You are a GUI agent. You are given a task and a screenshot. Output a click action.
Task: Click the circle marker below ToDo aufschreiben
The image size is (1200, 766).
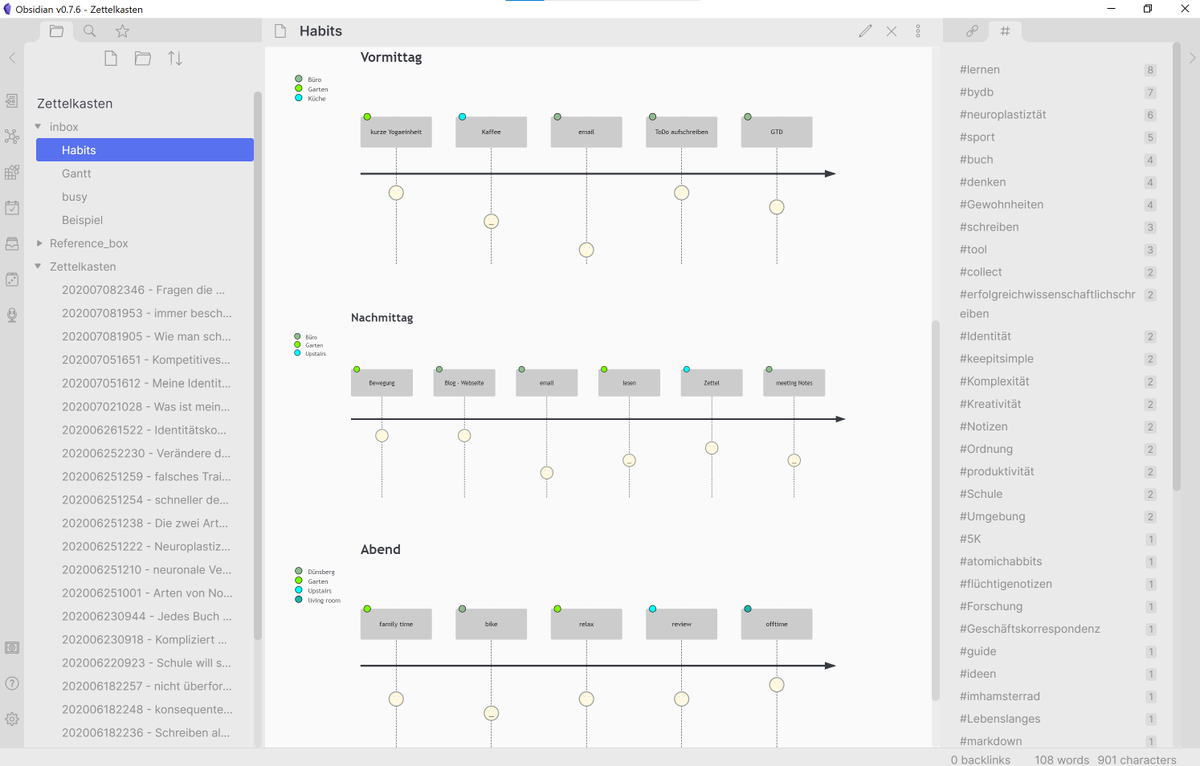[682, 193]
